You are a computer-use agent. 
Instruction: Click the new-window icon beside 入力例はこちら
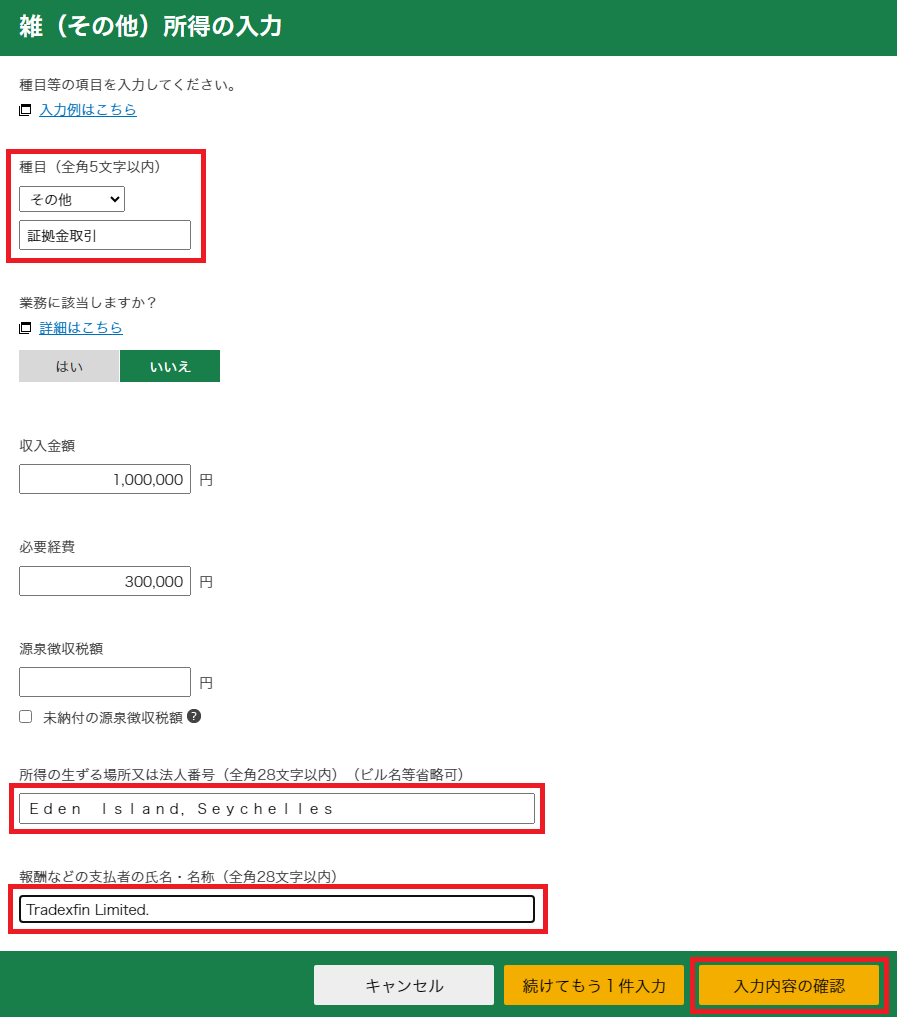click(x=25, y=110)
